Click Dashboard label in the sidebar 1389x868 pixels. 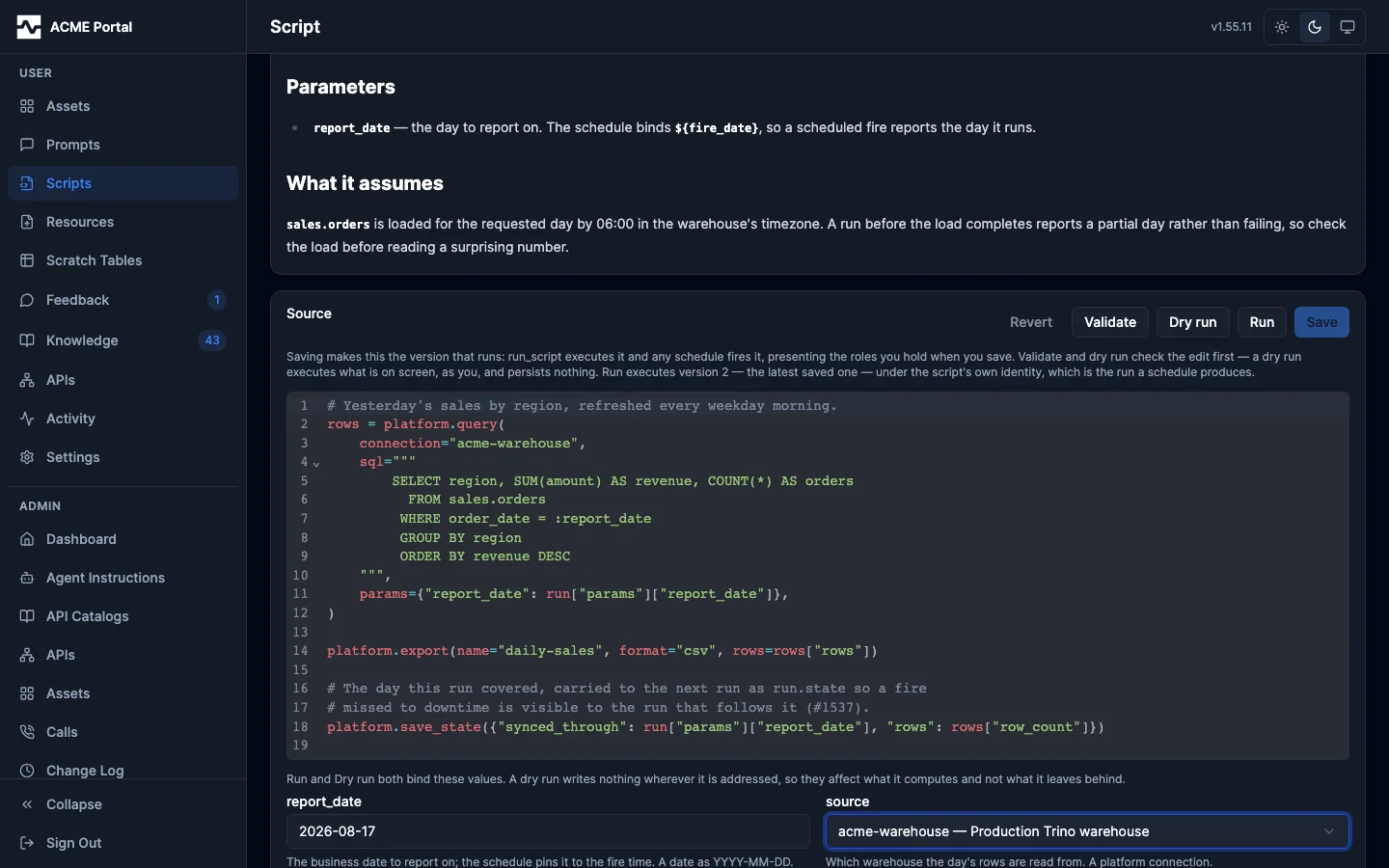tap(81, 539)
